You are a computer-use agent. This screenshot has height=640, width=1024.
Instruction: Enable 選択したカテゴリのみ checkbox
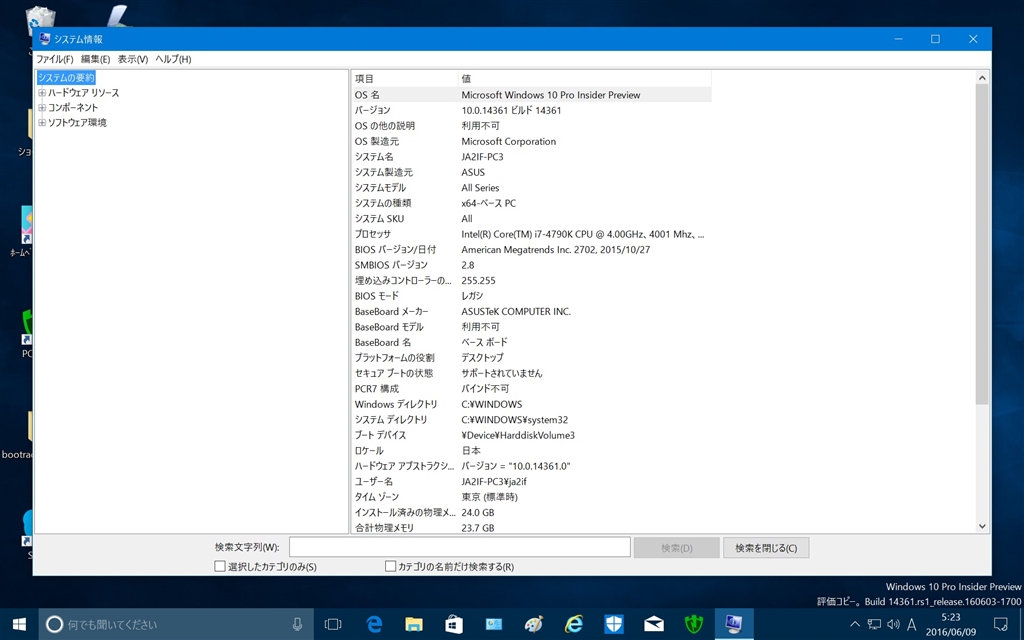(x=220, y=566)
